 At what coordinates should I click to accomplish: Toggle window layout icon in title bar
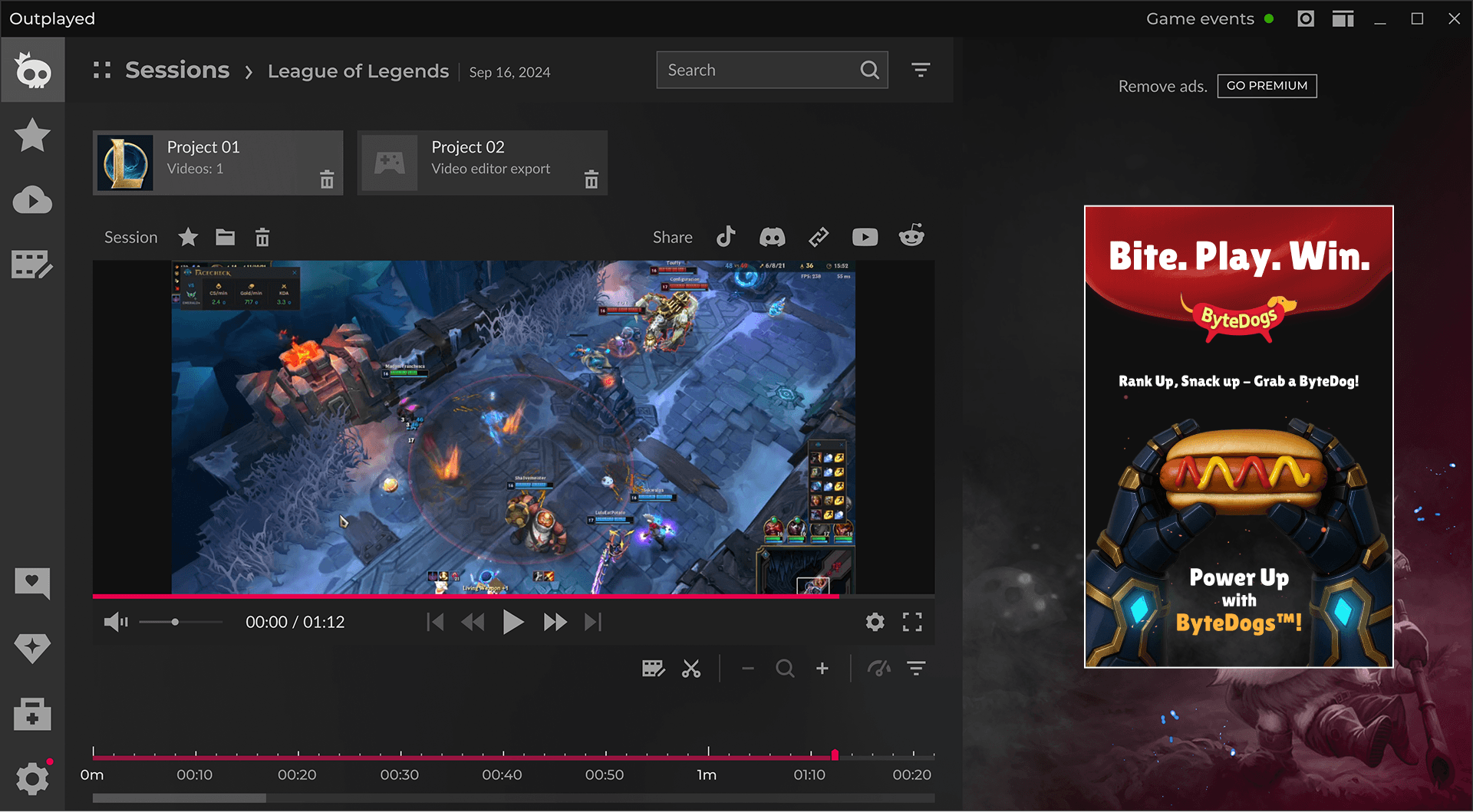[1343, 18]
